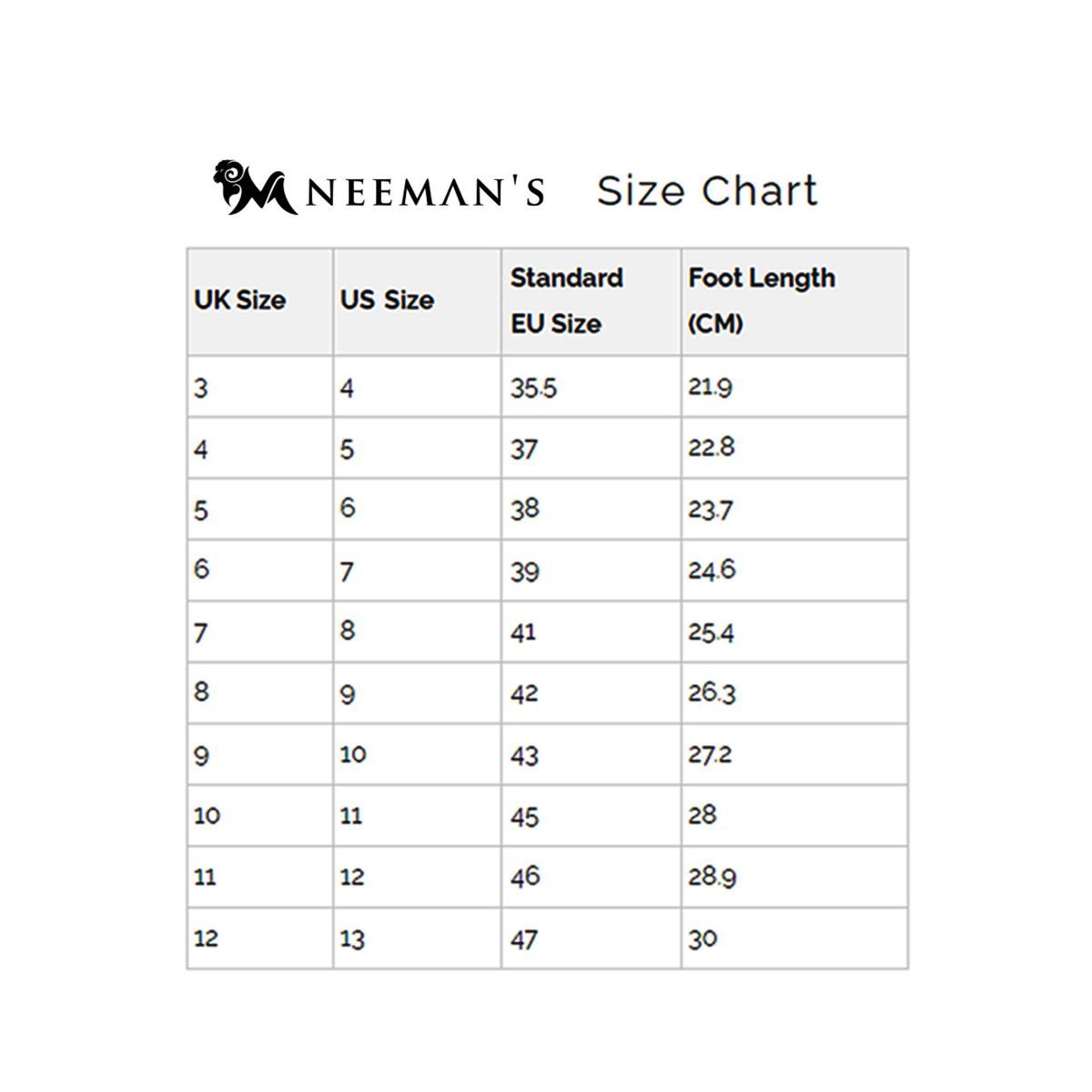Select the EU size 43 cell
1092x1092 pixels.
(524, 755)
